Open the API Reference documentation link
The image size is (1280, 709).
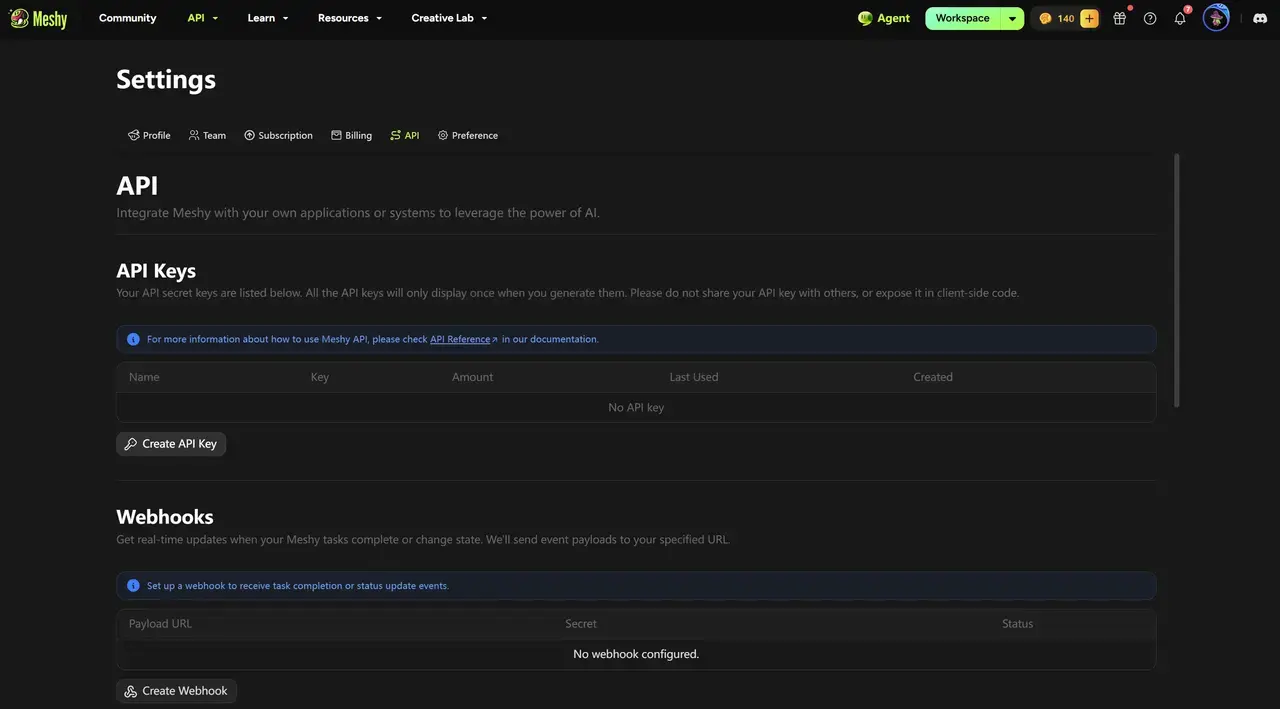click(x=463, y=339)
